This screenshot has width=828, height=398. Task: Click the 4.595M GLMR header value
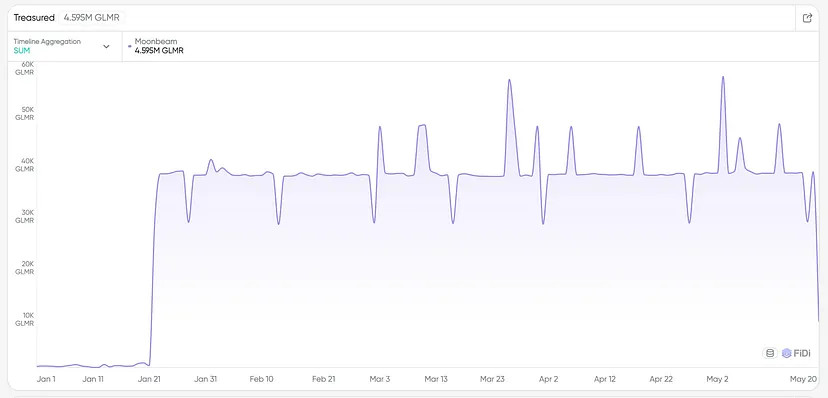(x=91, y=17)
